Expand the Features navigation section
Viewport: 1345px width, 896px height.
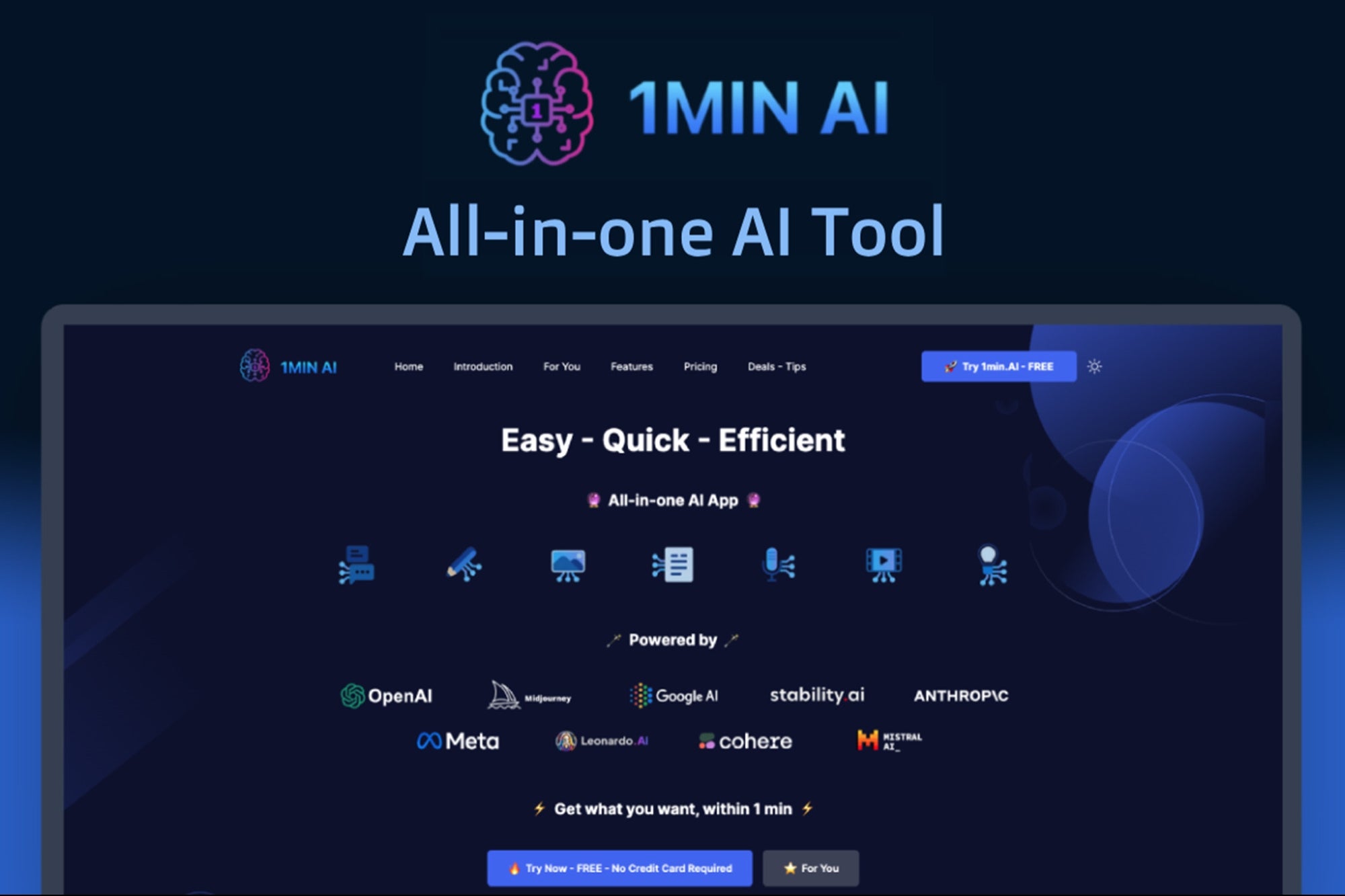[x=633, y=367]
